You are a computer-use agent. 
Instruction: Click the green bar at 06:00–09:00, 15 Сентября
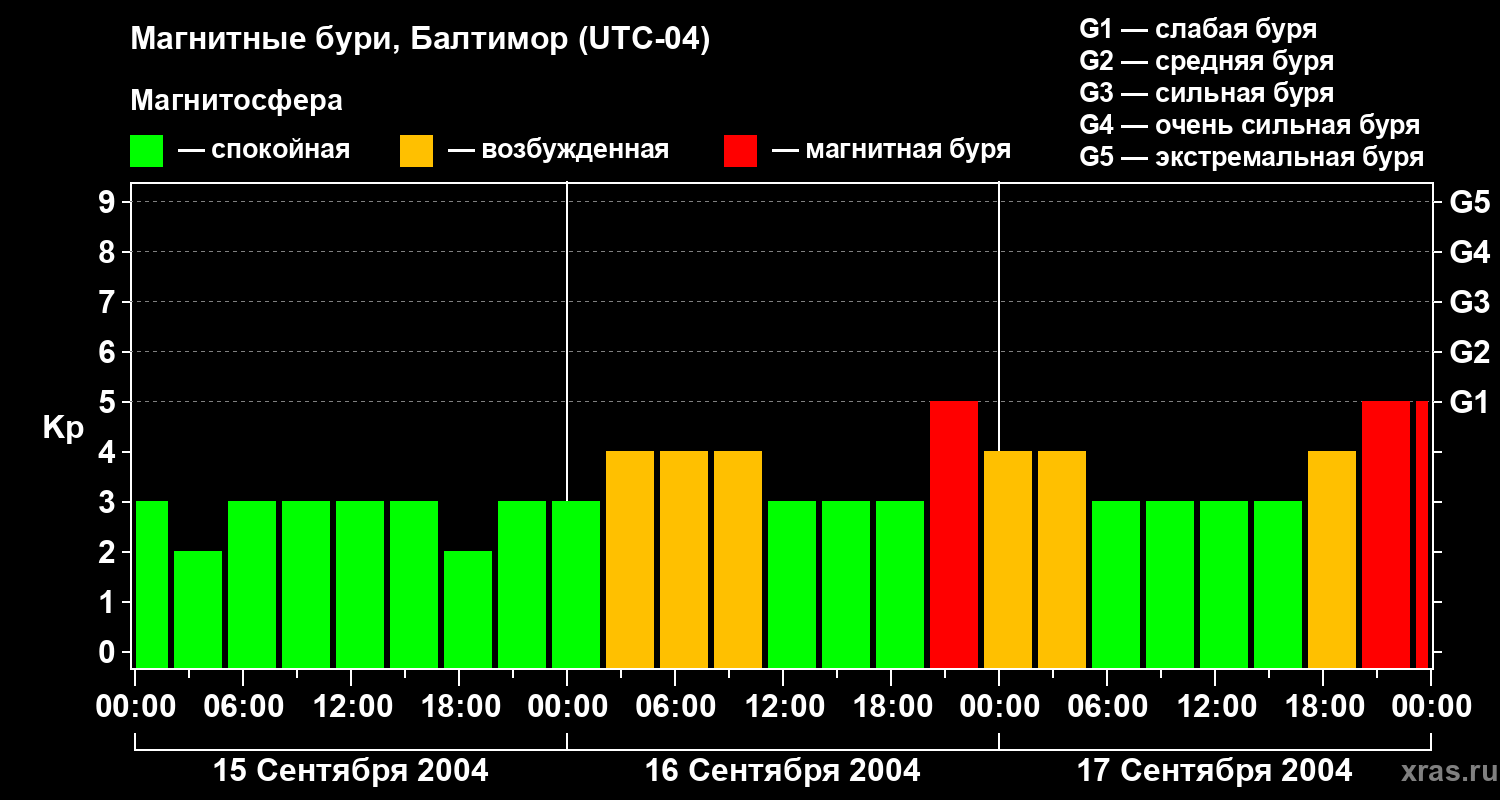click(252, 585)
